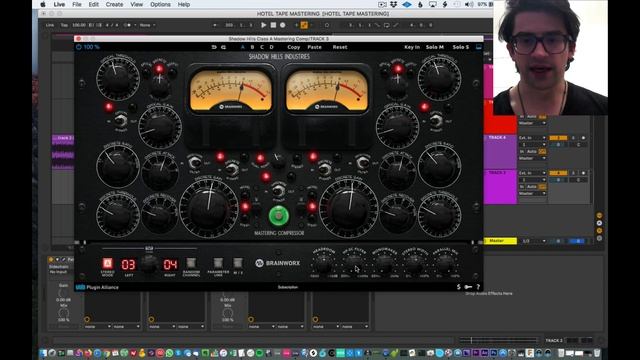Click the Plugin Alliance logo

97,287
